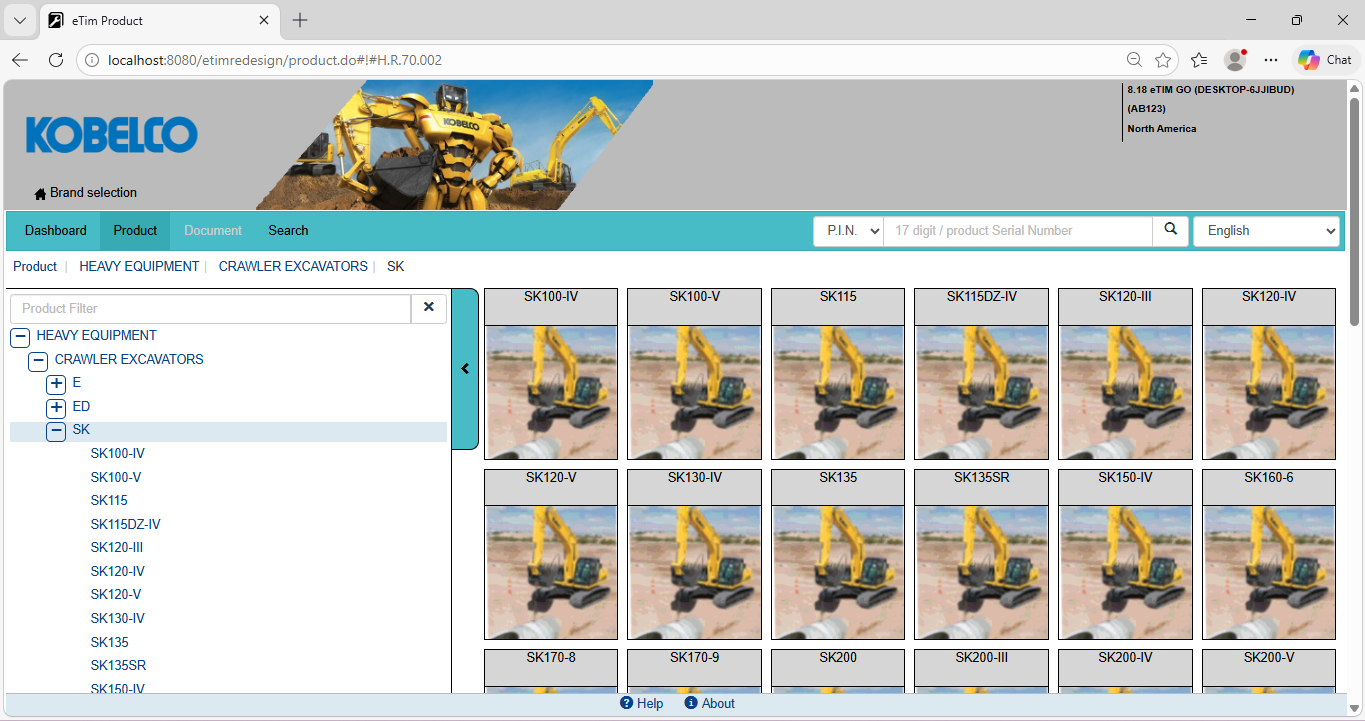Open the Search menu item
The height and width of the screenshot is (721, 1365).
click(x=288, y=231)
